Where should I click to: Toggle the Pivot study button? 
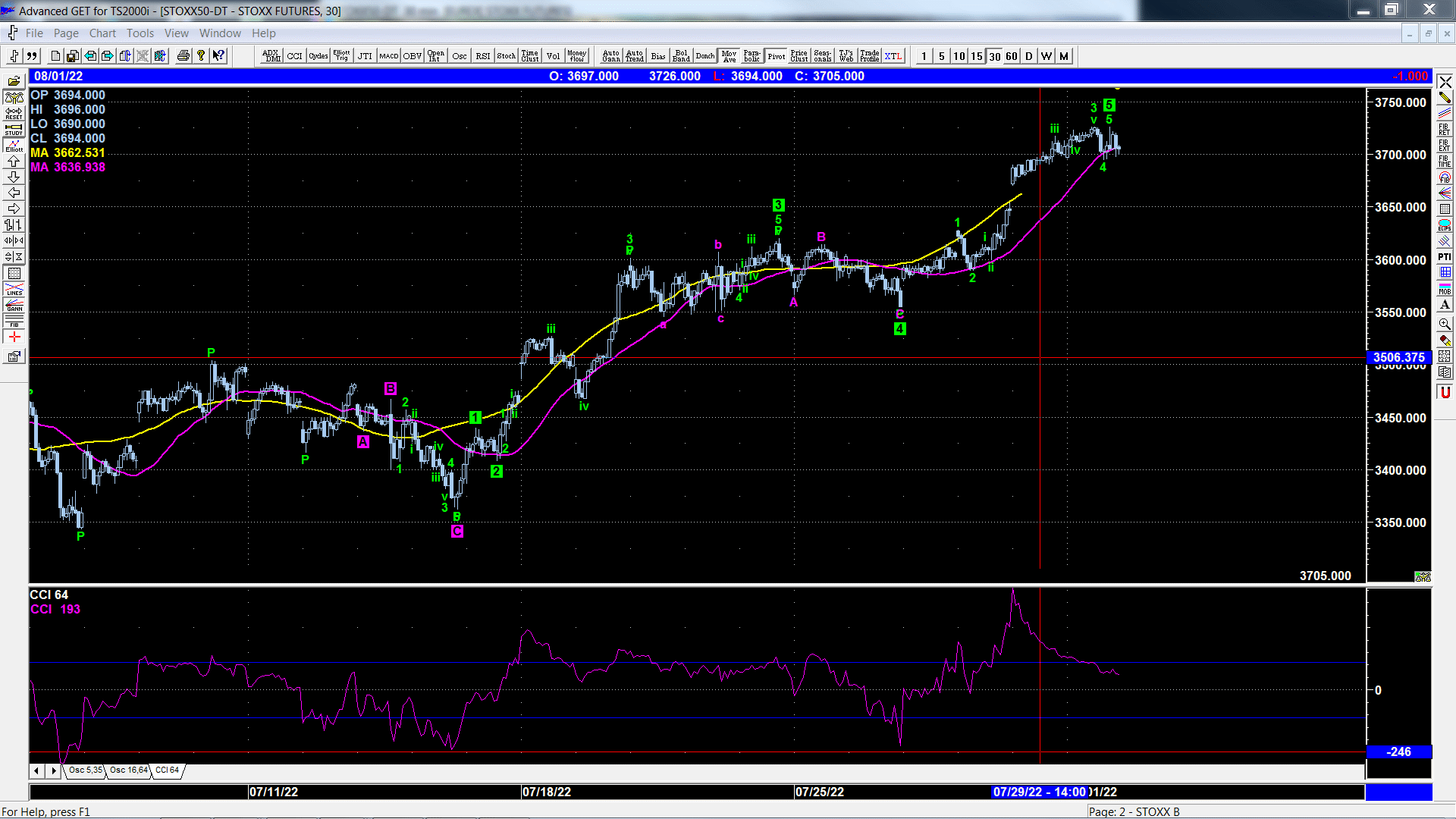pyautogui.click(x=776, y=56)
